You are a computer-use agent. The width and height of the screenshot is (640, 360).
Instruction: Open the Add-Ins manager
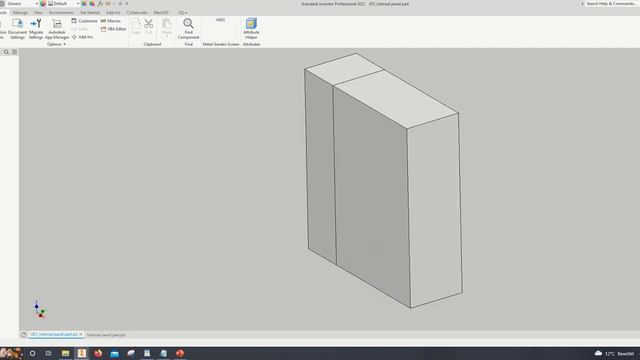[x=82, y=37]
